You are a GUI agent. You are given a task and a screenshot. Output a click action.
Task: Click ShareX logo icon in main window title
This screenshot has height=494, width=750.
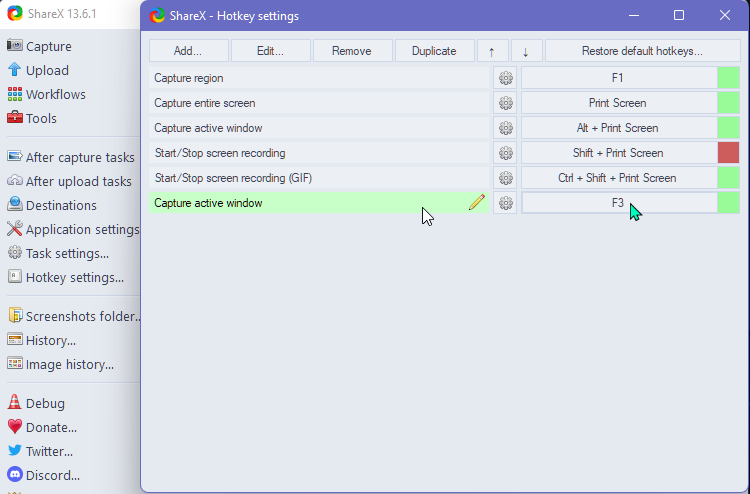pos(15,13)
